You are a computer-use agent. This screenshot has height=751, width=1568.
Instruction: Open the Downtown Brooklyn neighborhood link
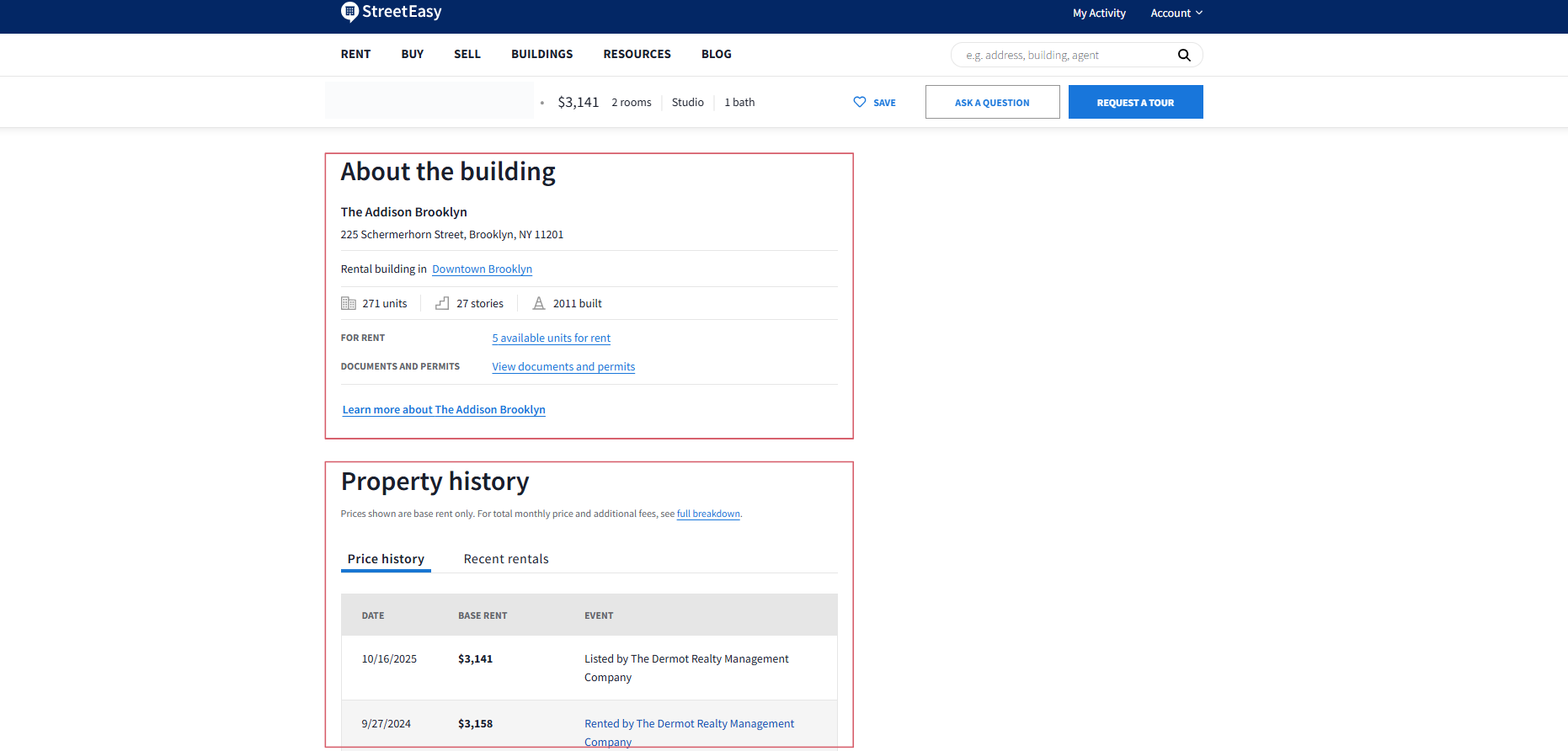tap(482, 269)
